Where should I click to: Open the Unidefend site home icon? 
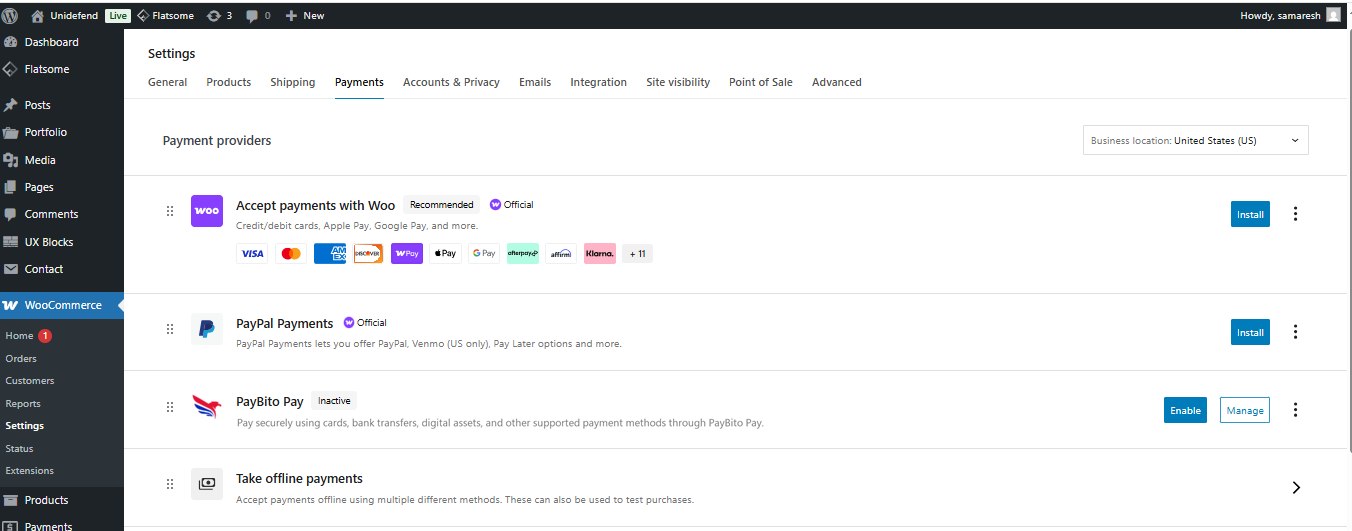[38, 15]
